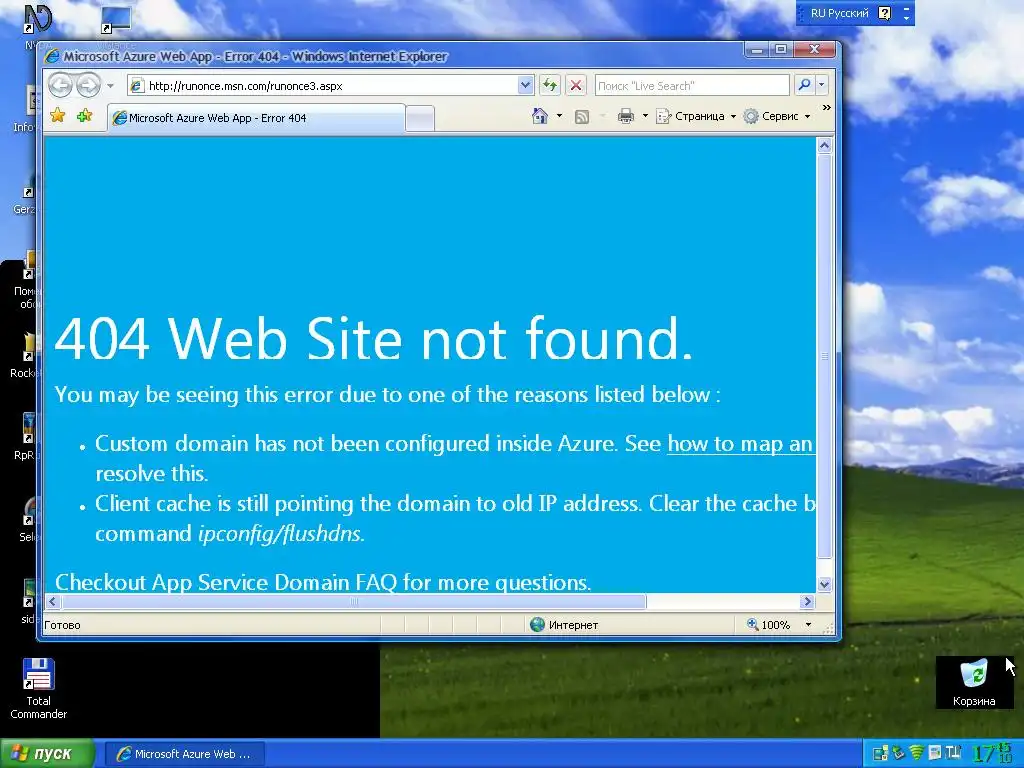1024x768 pixels.
Task: Select the Microsoft Azure Web App - Error 404 tab
Action: pyautogui.click(x=256, y=118)
